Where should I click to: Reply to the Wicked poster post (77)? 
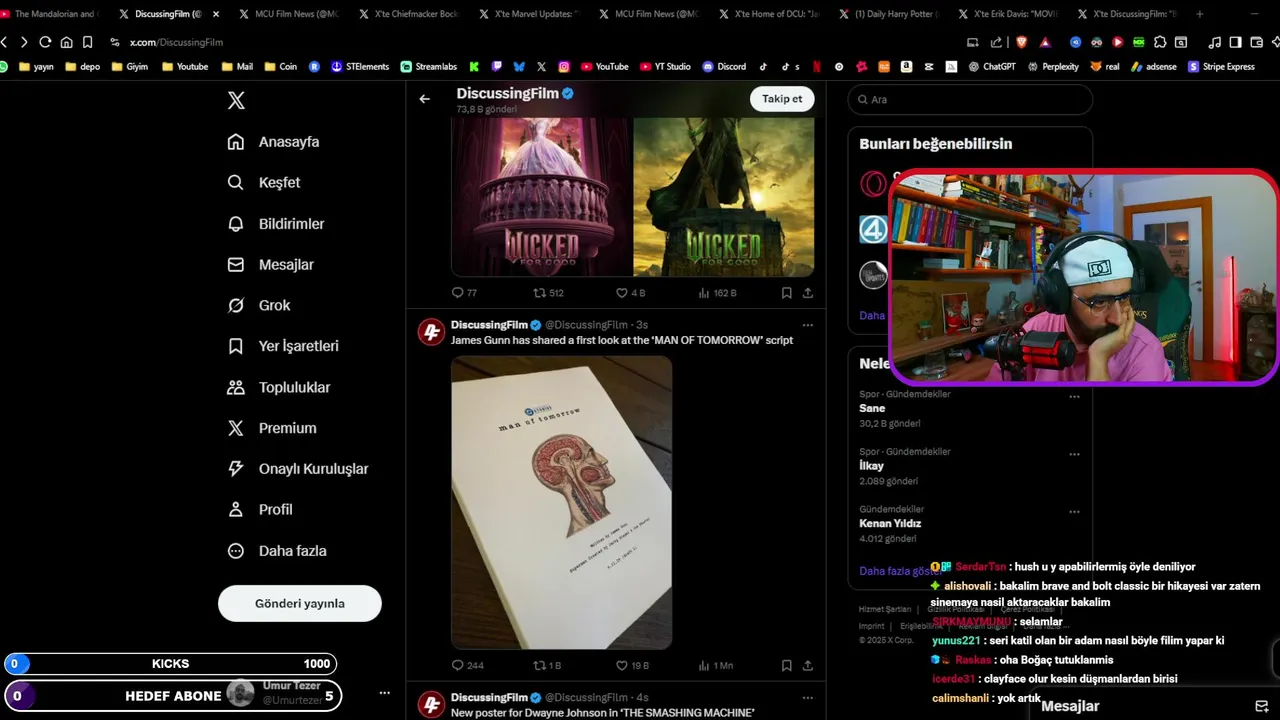pos(465,293)
